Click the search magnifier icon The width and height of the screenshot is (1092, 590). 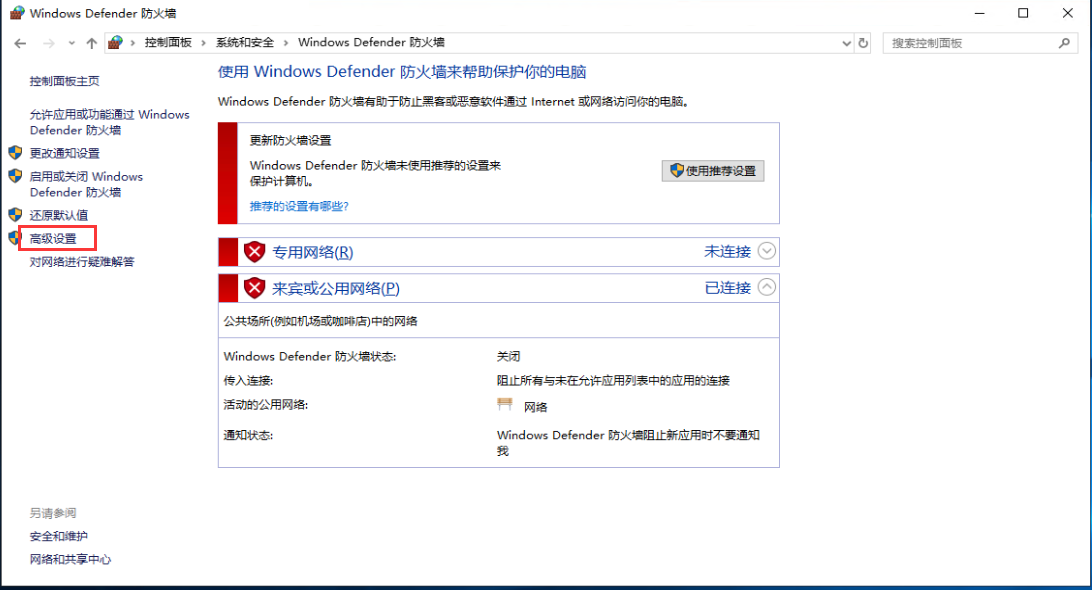[x=1064, y=43]
